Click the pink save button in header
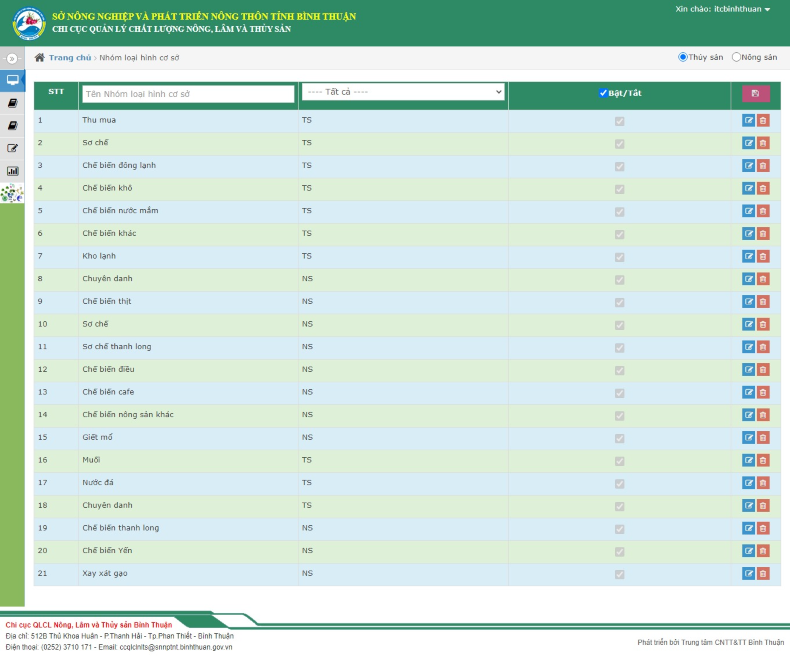The height and width of the screenshot is (656, 790). 755,93
